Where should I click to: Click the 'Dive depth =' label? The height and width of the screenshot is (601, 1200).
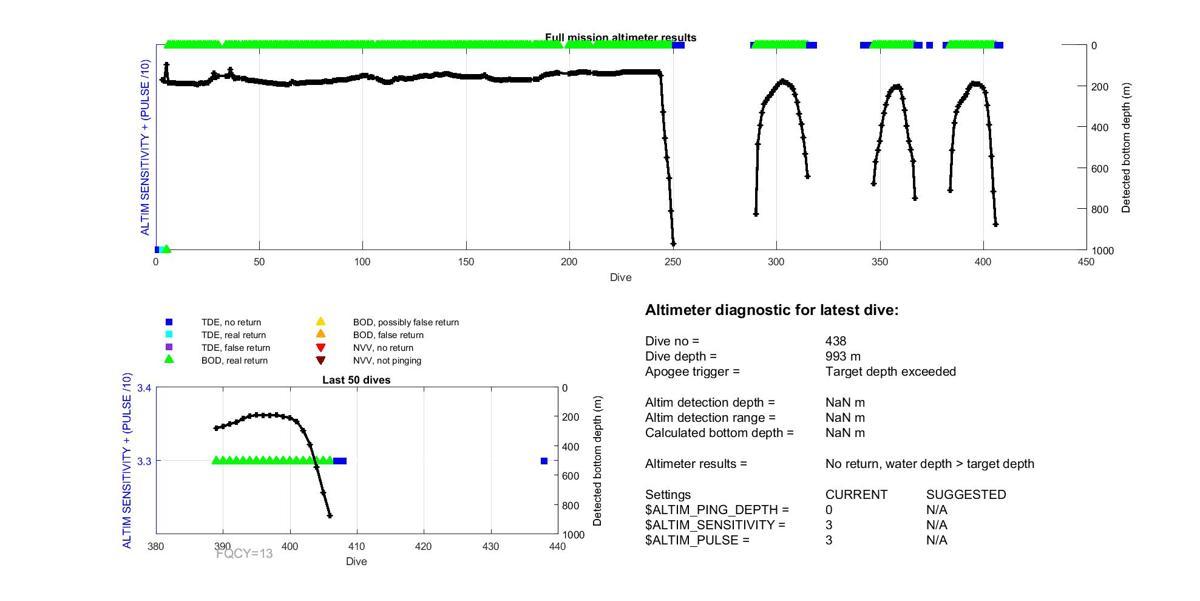[681, 356]
